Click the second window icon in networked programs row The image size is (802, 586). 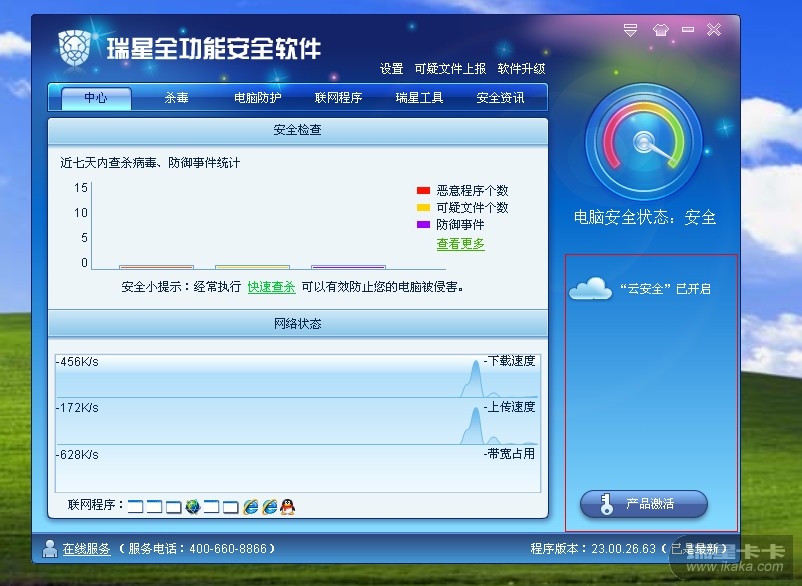tap(154, 507)
